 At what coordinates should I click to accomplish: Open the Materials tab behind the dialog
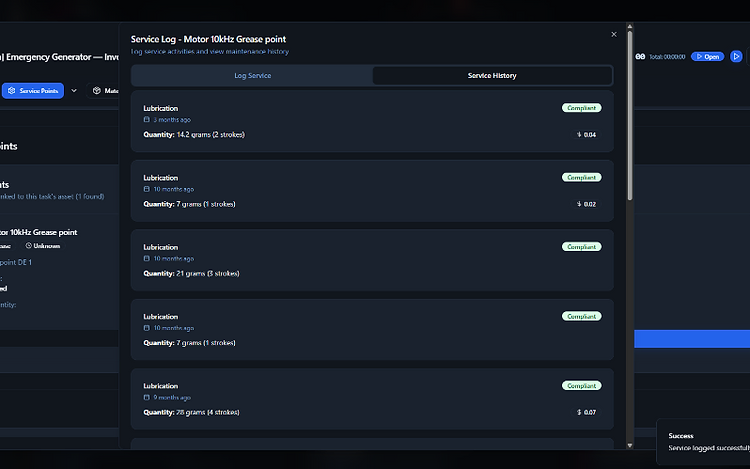tap(104, 90)
